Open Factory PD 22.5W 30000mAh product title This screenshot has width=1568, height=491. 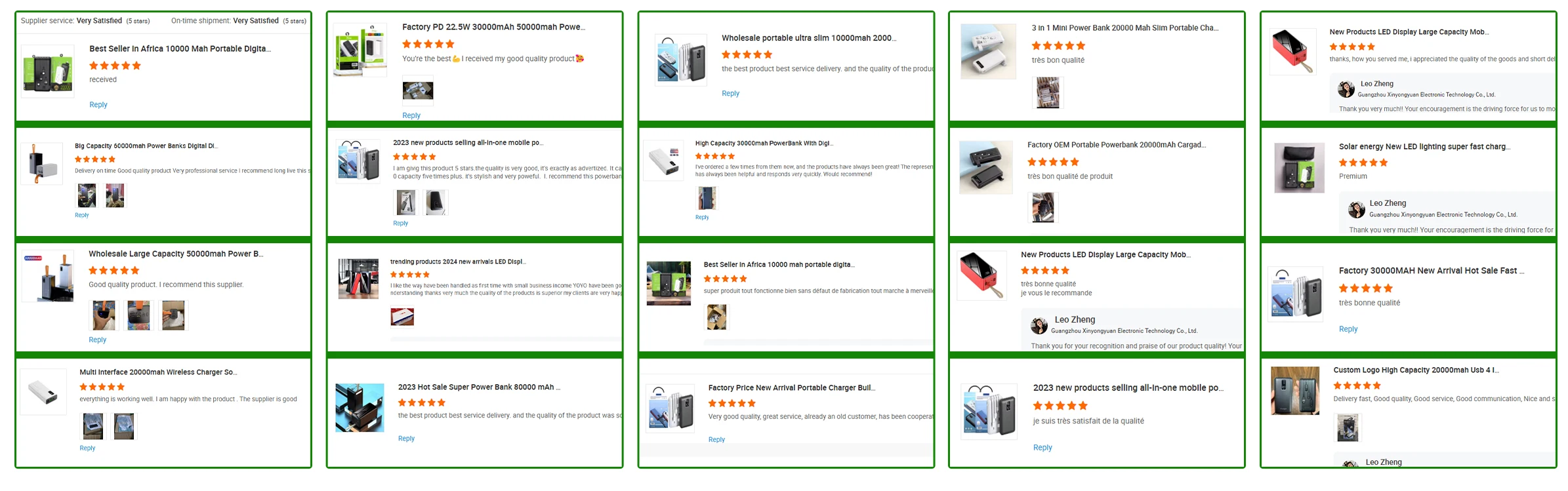pyautogui.click(x=493, y=27)
